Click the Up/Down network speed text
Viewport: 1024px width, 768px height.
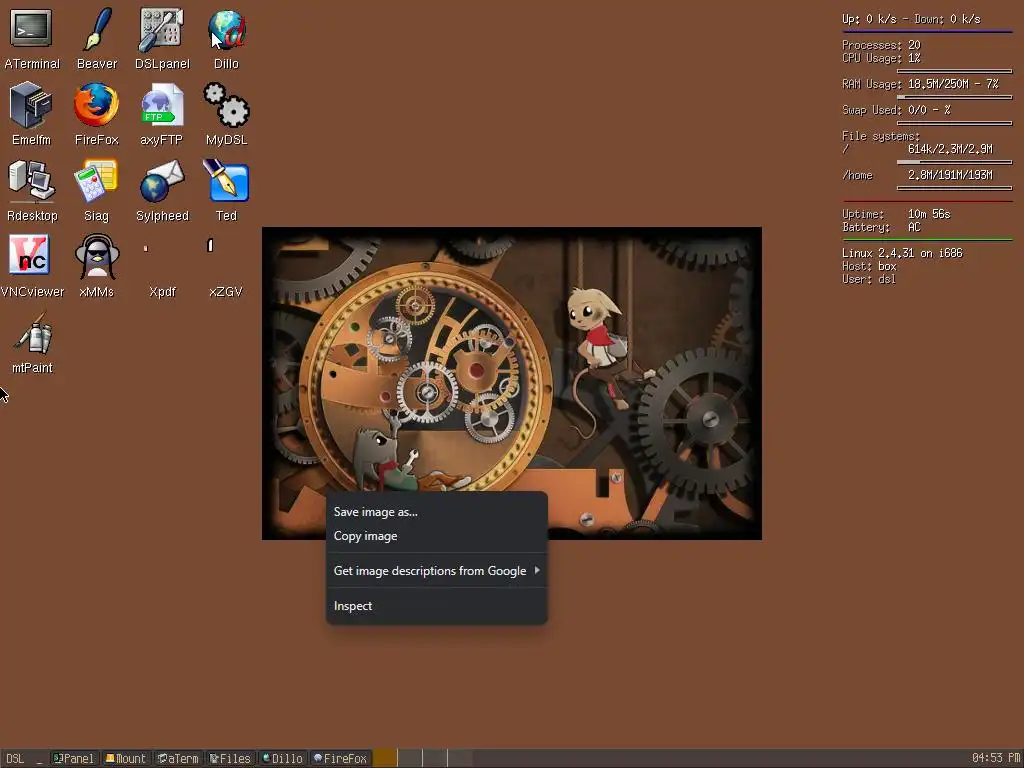click(911, 19)
